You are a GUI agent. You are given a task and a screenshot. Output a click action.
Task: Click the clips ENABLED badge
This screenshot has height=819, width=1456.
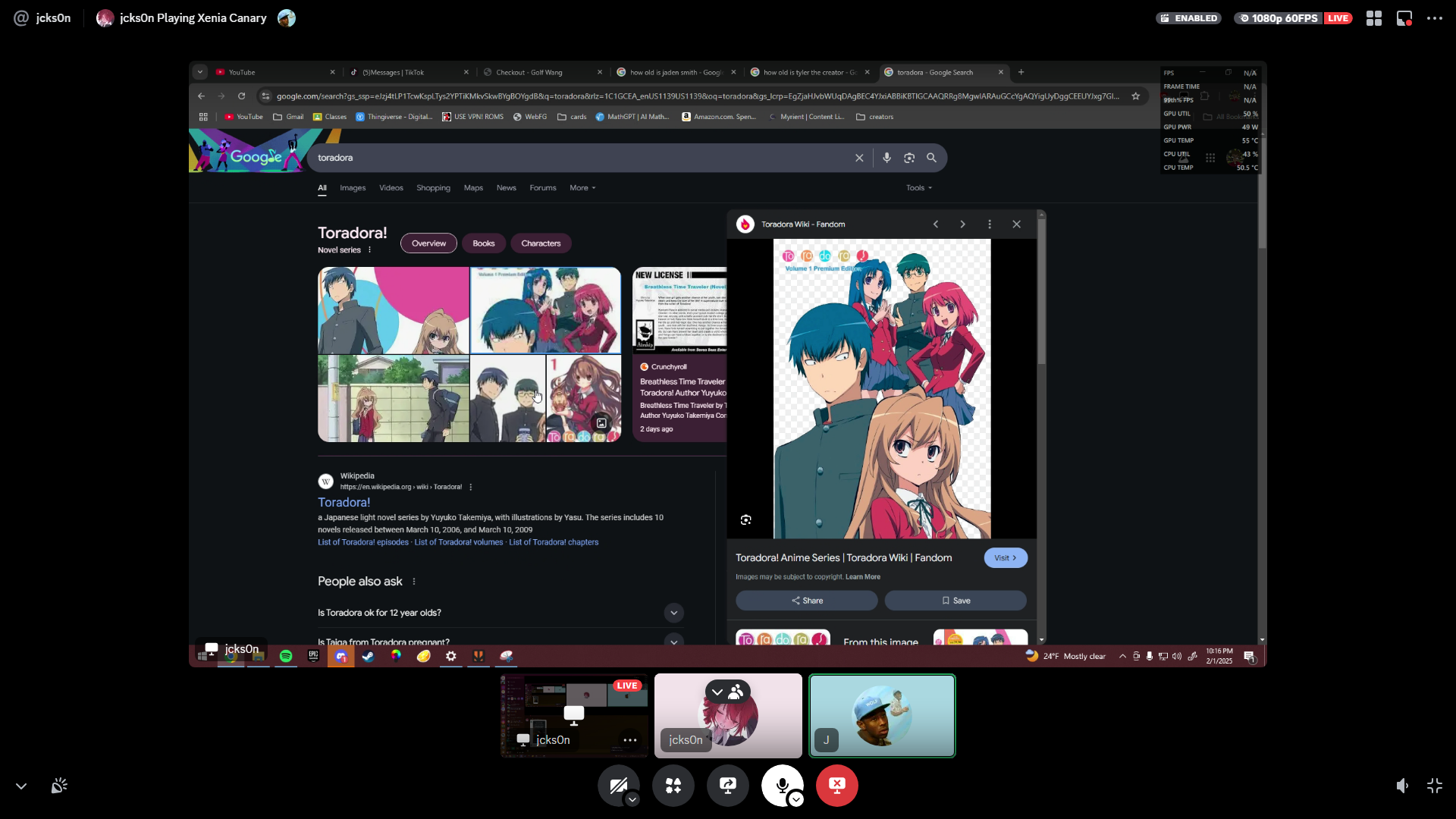click(x=1188, y=18)
